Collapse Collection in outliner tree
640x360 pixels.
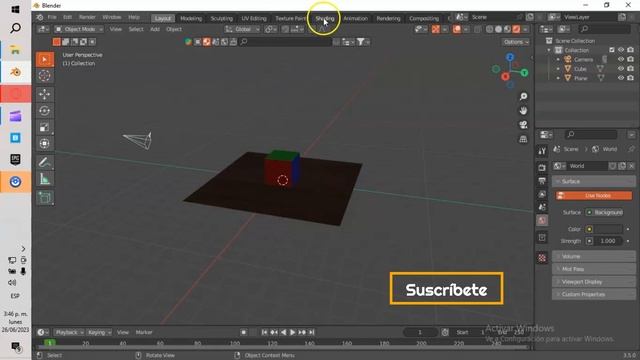pyautogui.click(x=549, y=50)
